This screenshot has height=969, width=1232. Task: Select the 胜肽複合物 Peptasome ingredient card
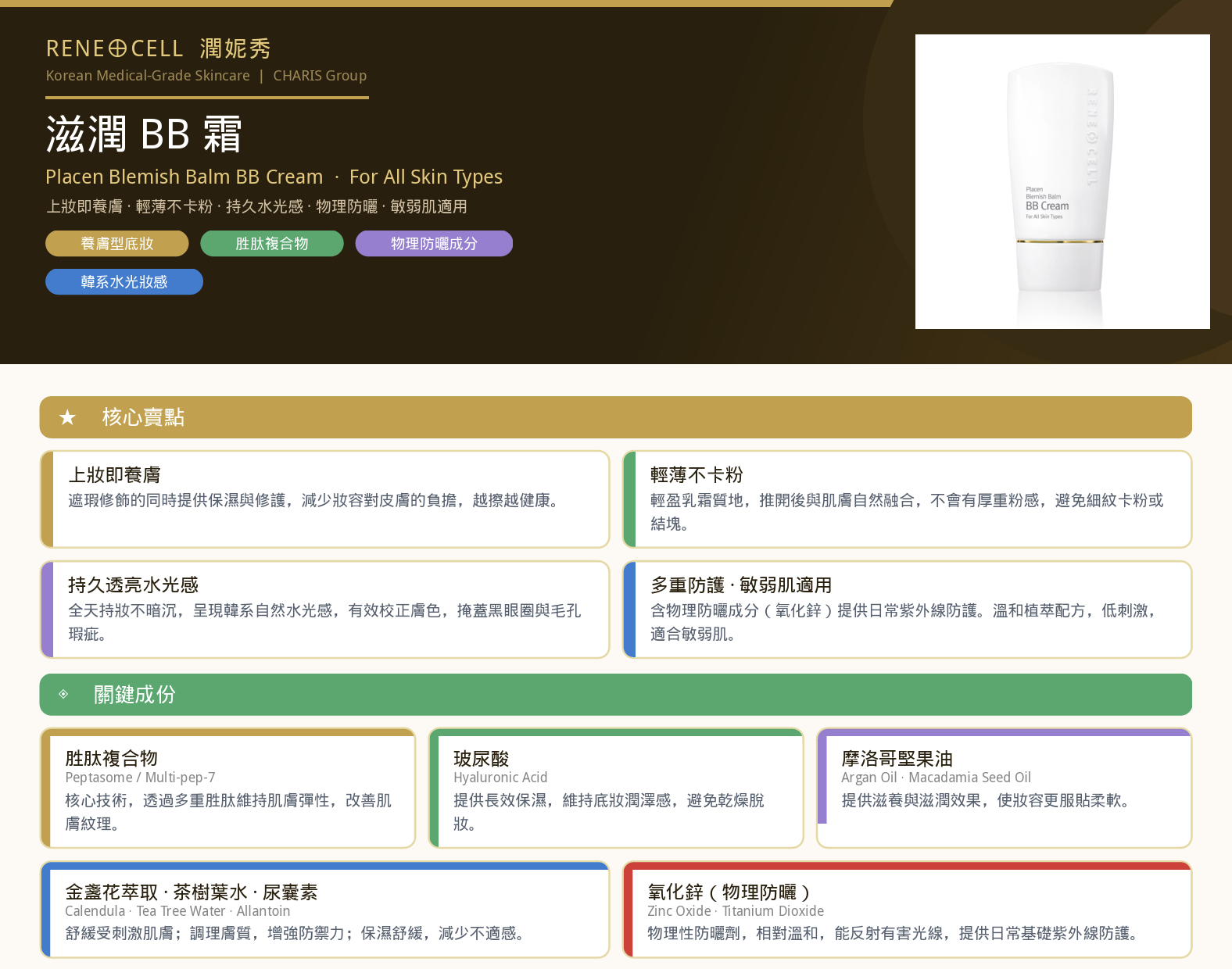click(227, 788)
